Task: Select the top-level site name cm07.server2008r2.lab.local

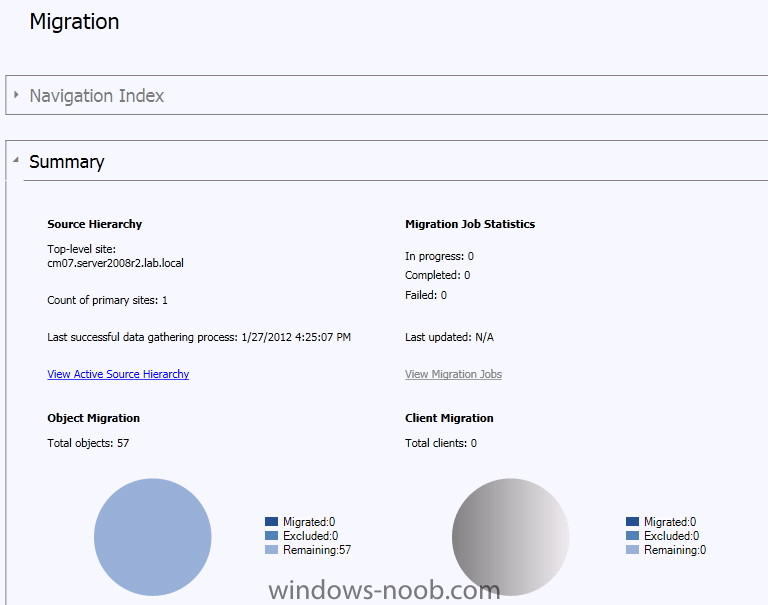Action: pyautogui.click(x=116, y=263)
